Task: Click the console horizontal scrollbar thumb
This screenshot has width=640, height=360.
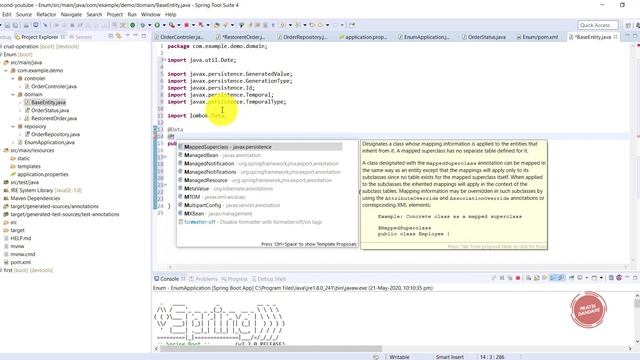Action: [x=271, y=349]
